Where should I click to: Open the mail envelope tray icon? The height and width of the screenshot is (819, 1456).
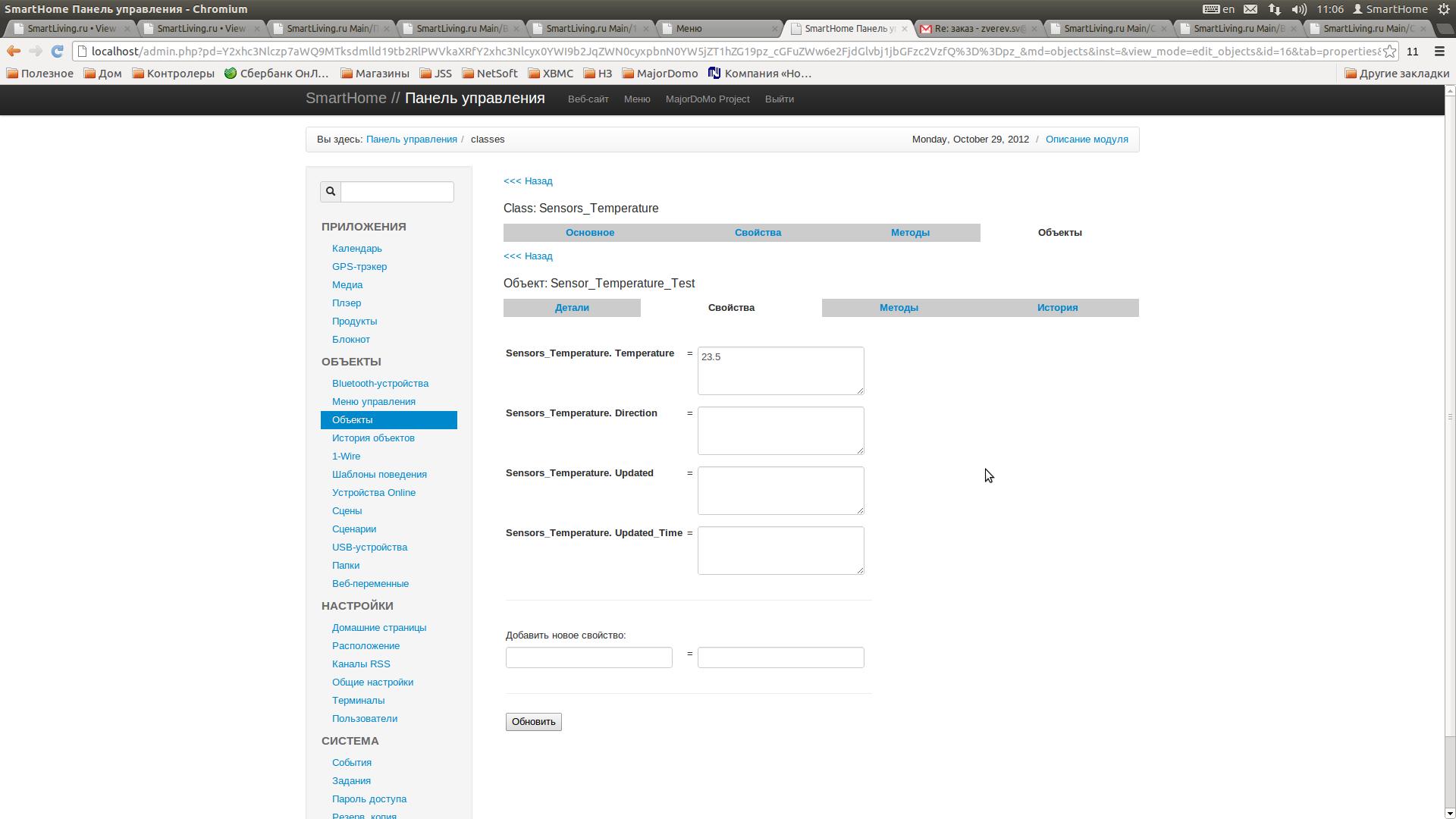click(x=1250, y=9)
